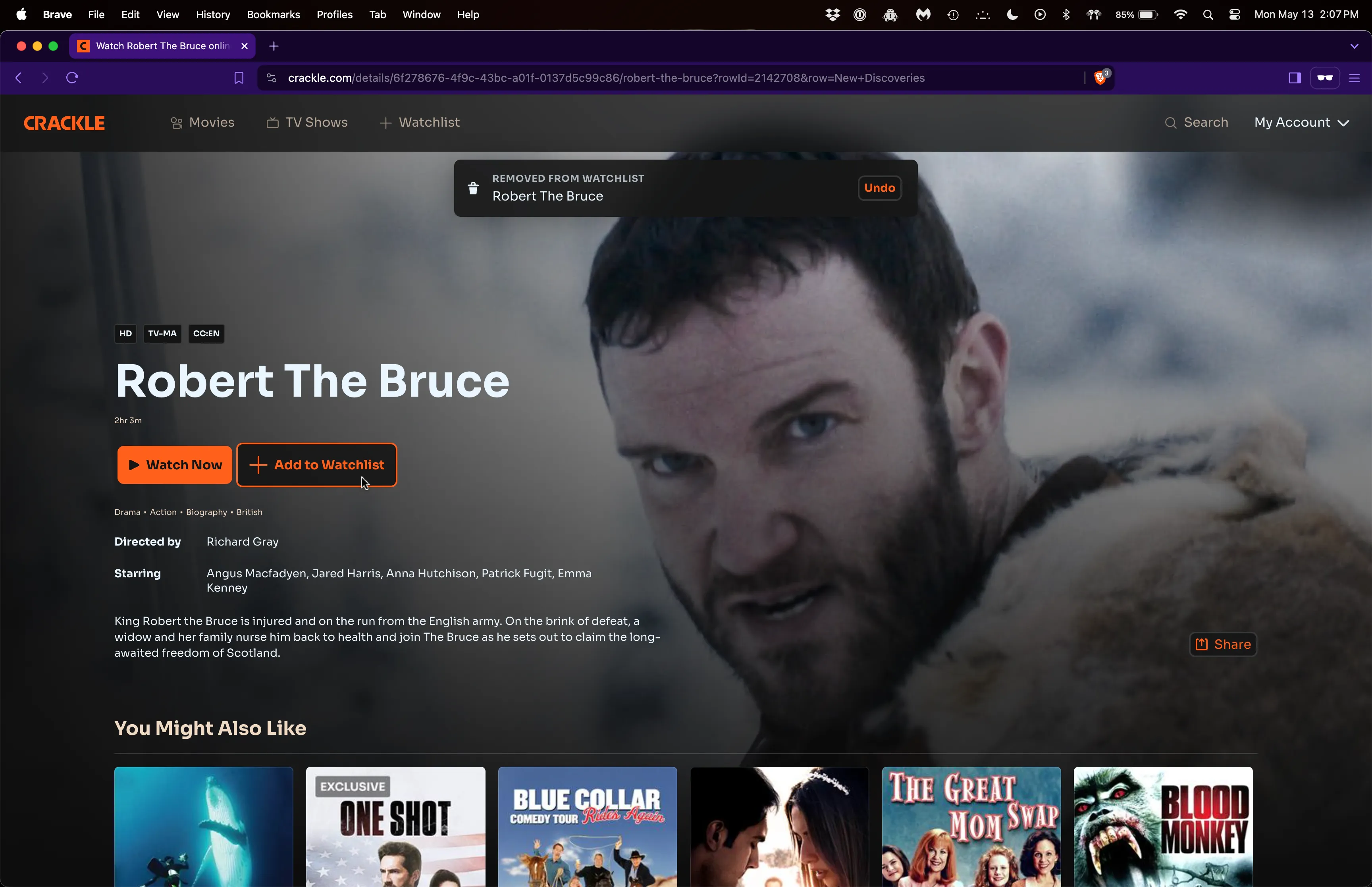
Task: Toggle HD quality badge indicator
Action: tap(126, 333)
